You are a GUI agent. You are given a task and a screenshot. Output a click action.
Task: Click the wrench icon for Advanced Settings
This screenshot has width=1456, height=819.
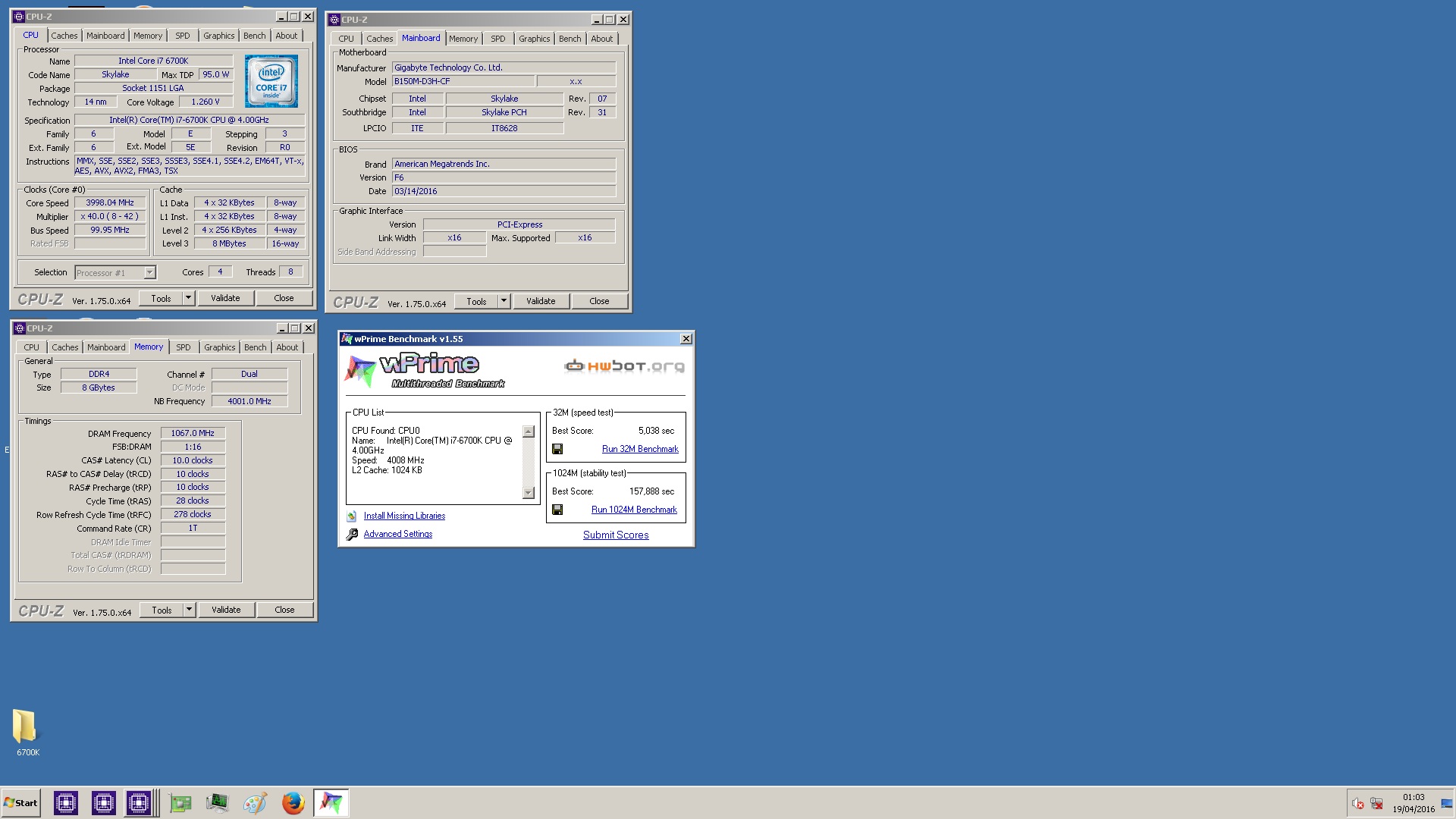pos(352,535)
